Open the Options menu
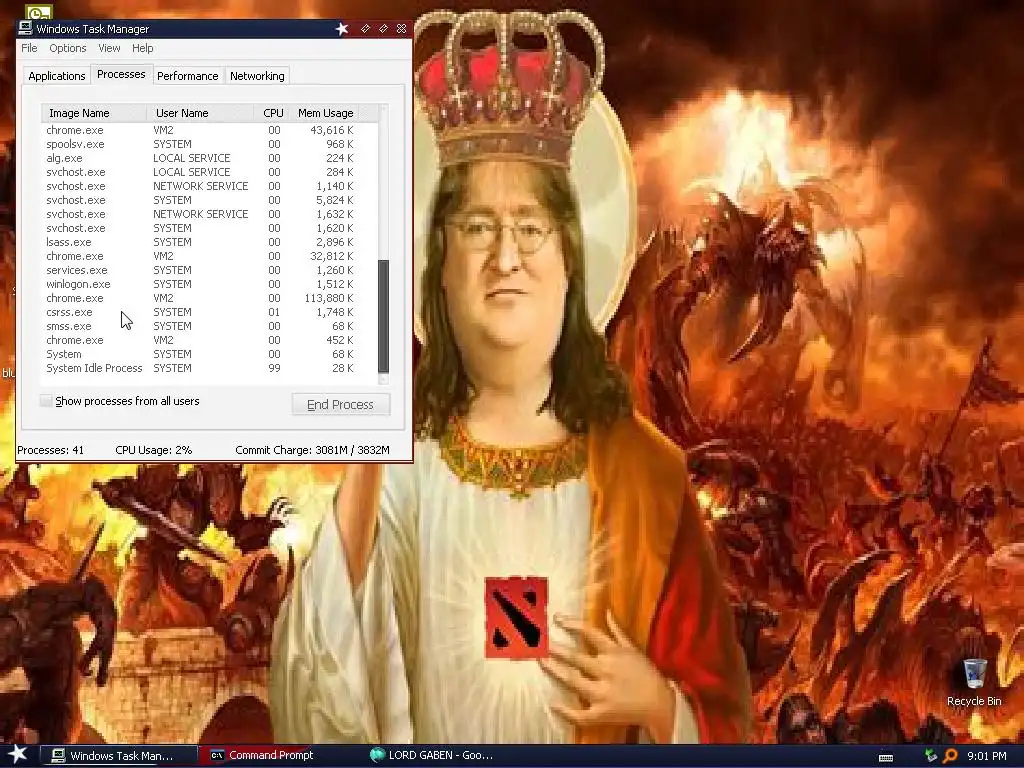The height and width of the screenshot is (768, 1024). [68, 48]
